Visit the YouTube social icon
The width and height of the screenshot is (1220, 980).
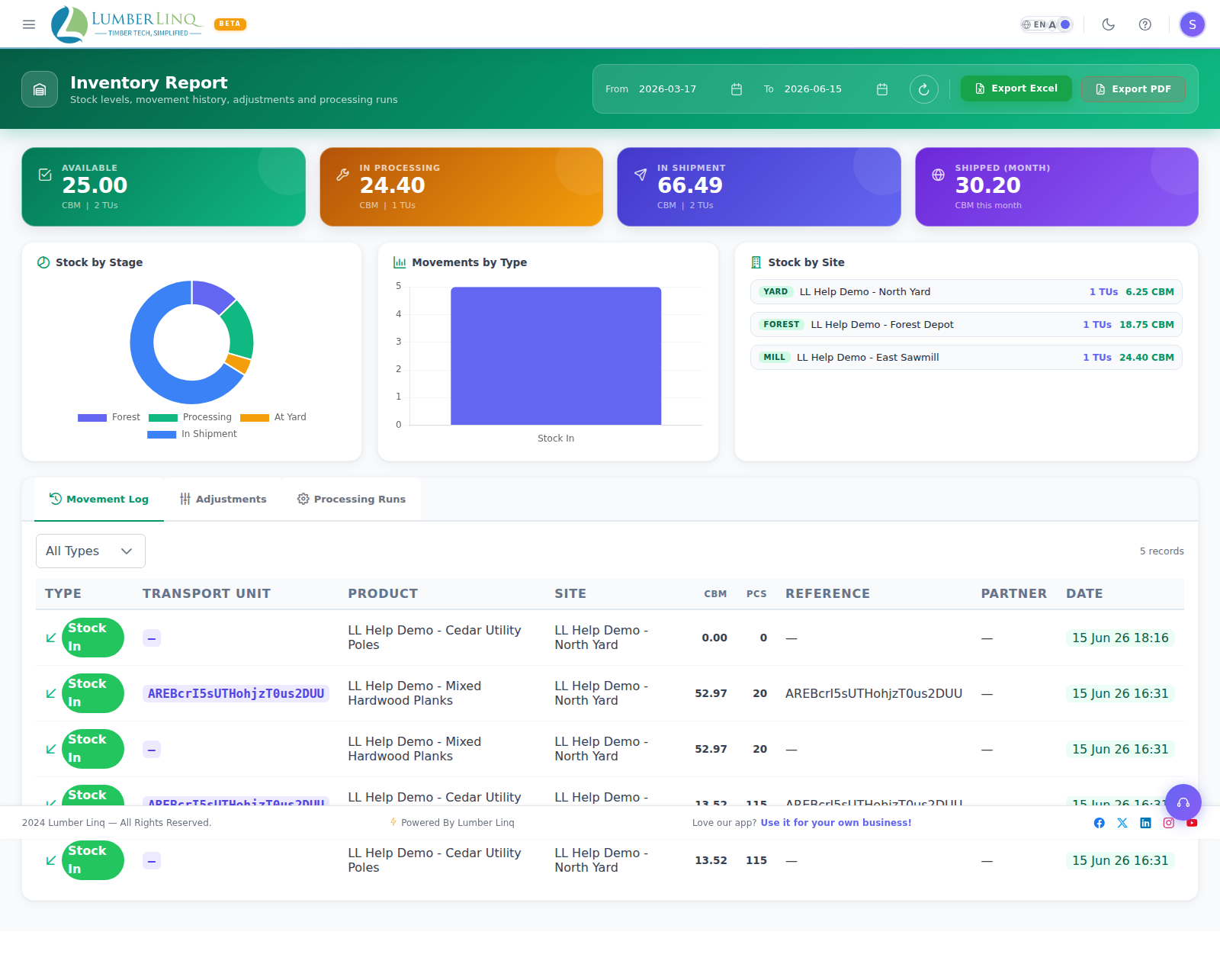point(1192,823)
